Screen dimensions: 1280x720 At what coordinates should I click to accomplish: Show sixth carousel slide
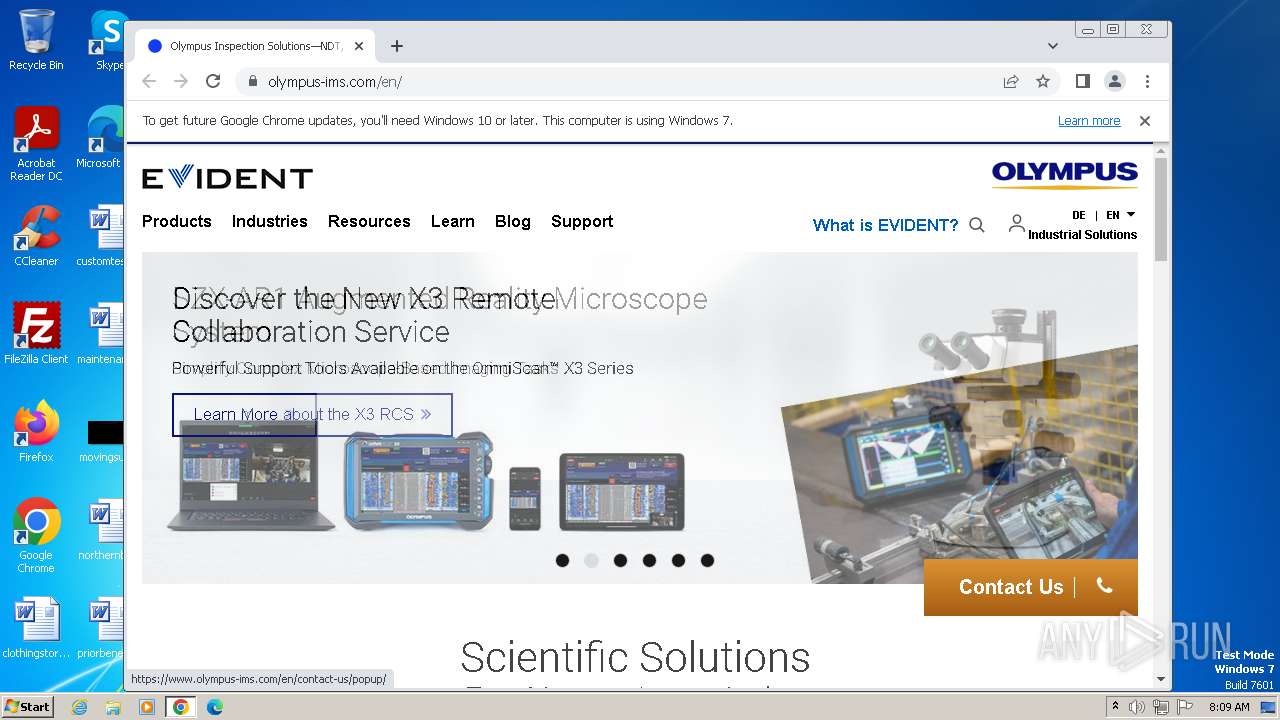point(707,561)
